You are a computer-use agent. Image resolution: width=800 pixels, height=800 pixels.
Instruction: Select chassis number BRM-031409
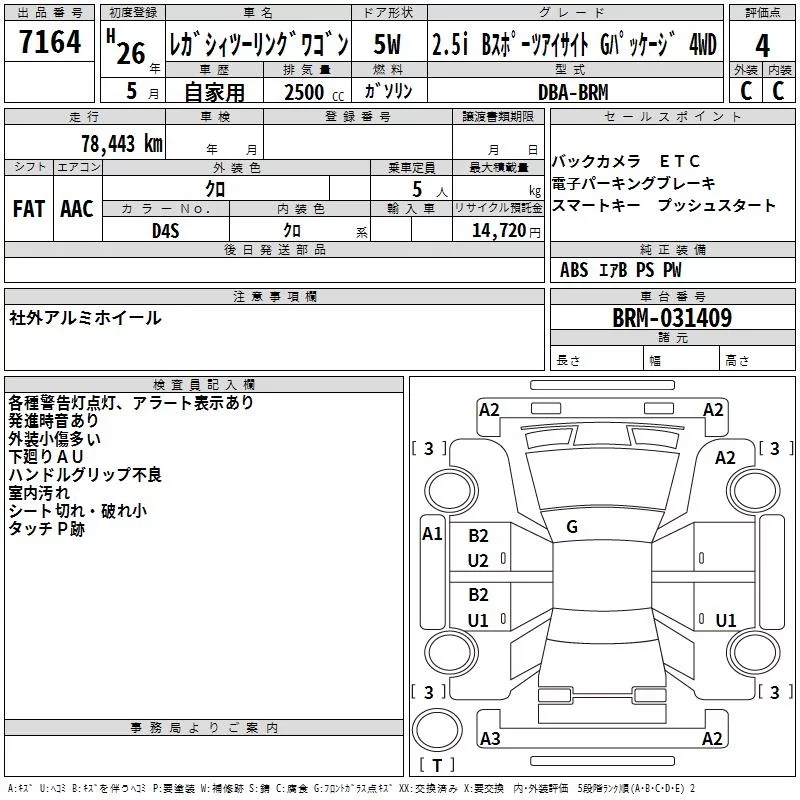[672, 318]
